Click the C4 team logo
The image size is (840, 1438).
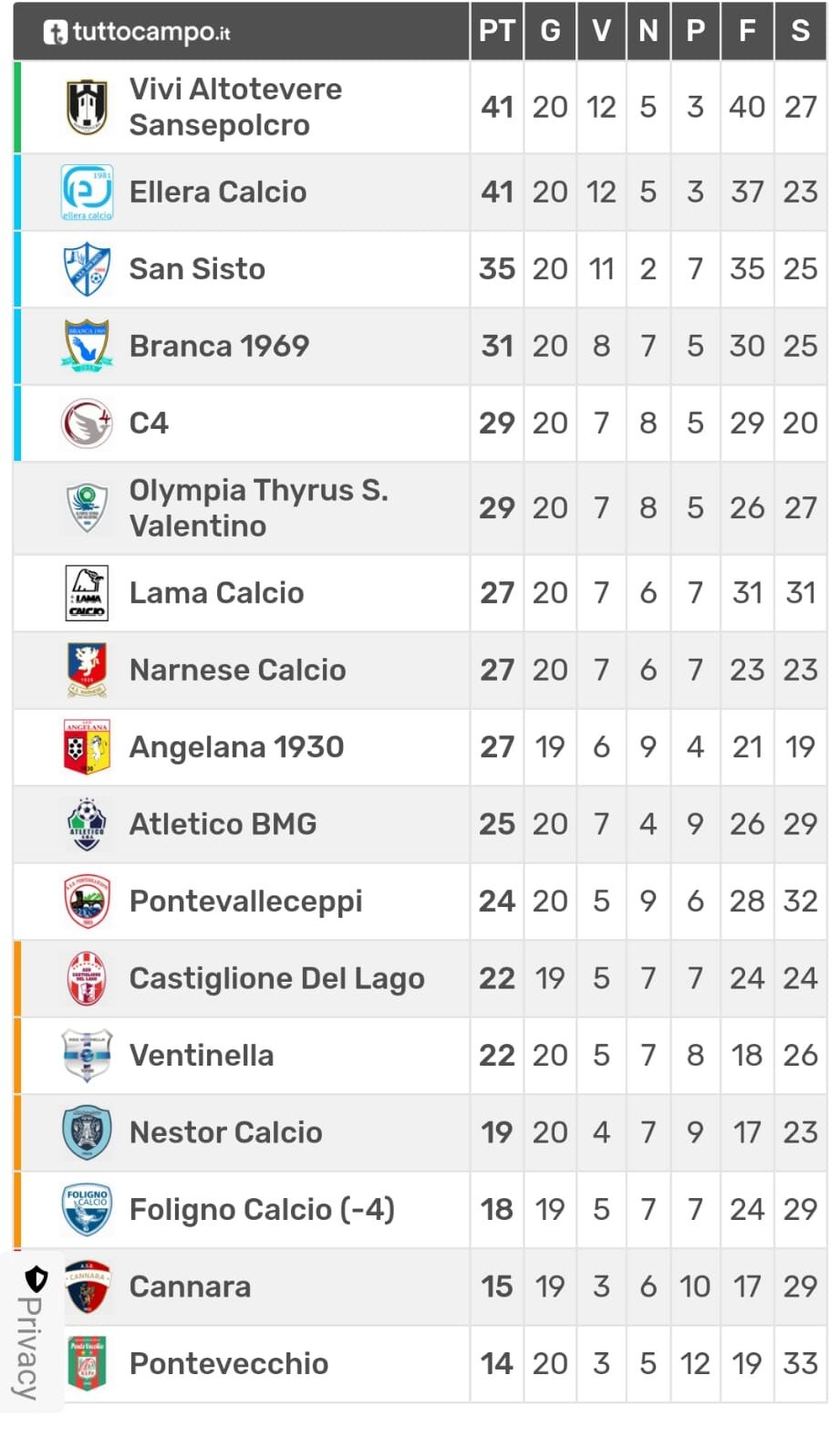click(88, 423)
